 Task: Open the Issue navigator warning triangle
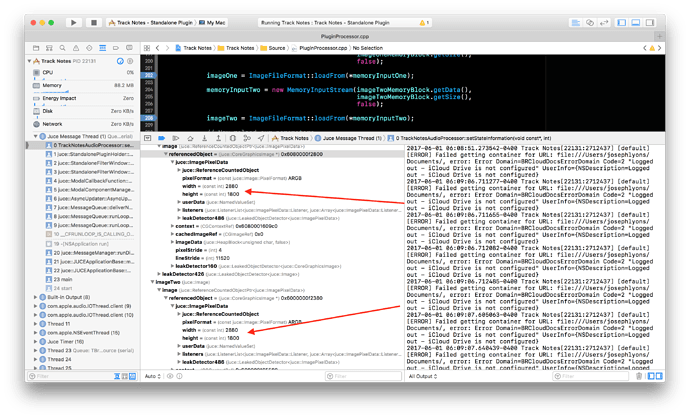pos(76,48)
